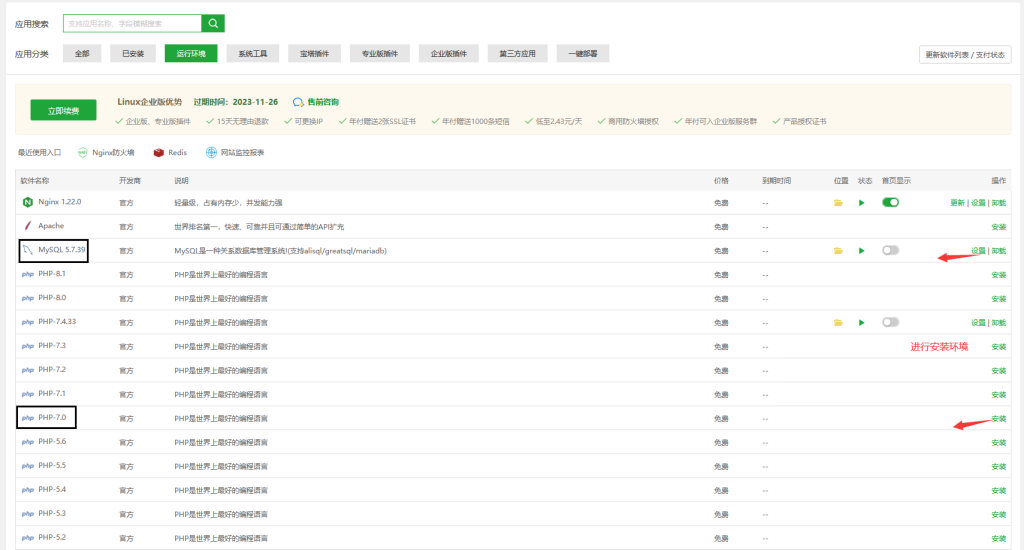Select the 运行环境 category tab

pyautogui.click(x=191, y=54)
